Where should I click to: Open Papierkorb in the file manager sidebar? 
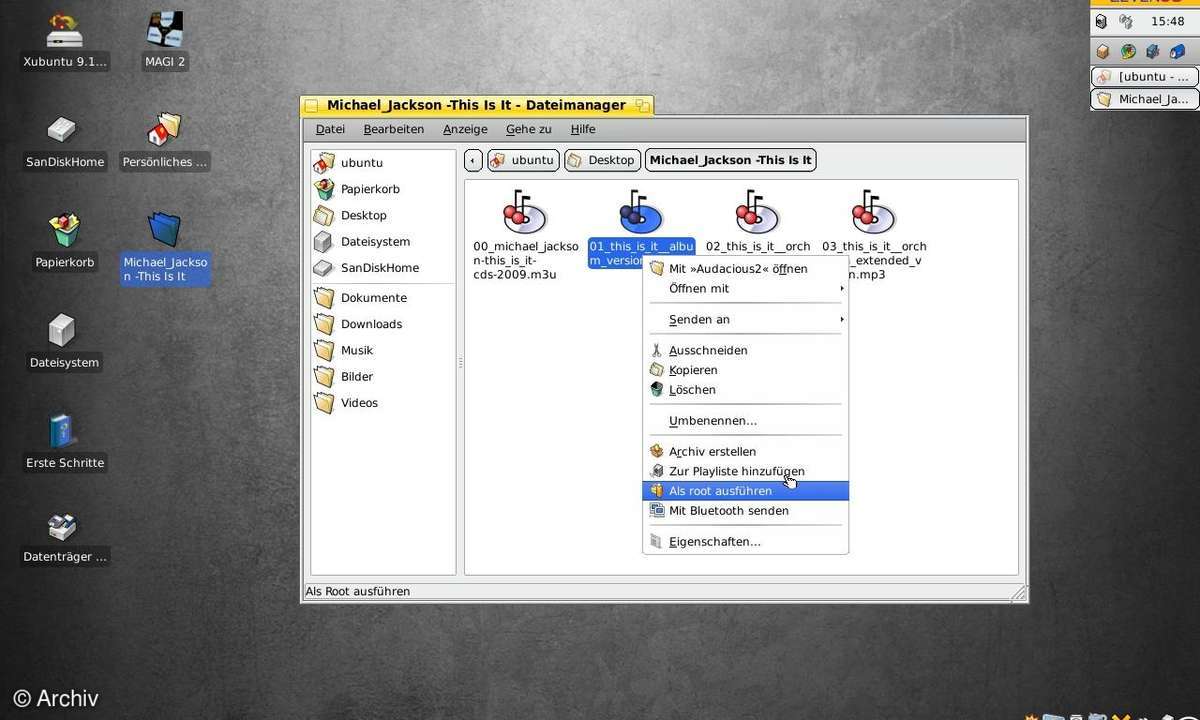pos(383,189)
